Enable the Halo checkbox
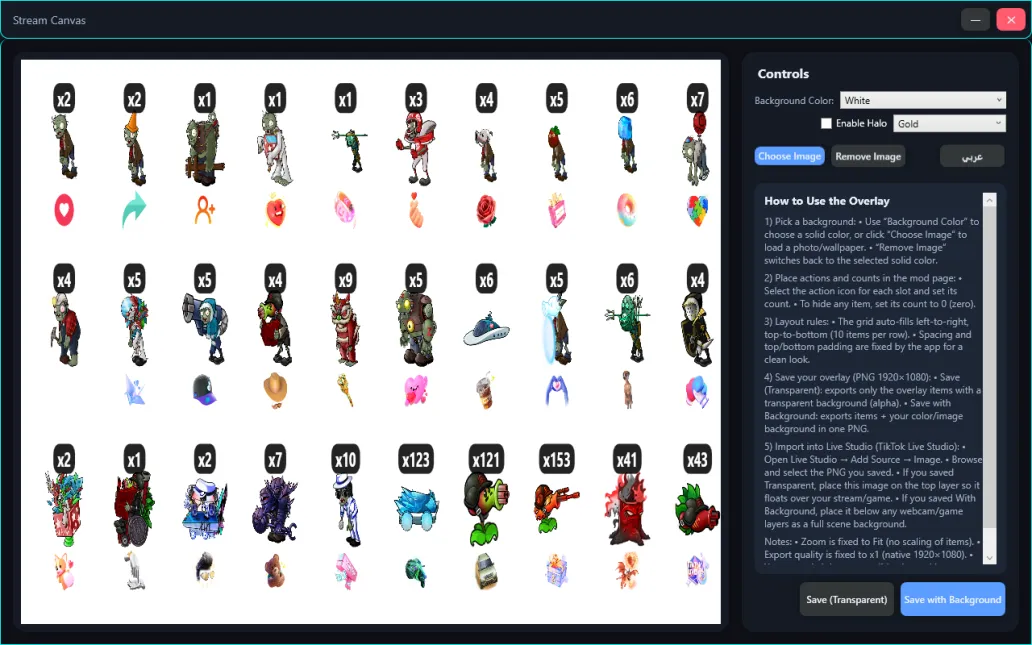1032x645 pixels. tap(826, 124)
